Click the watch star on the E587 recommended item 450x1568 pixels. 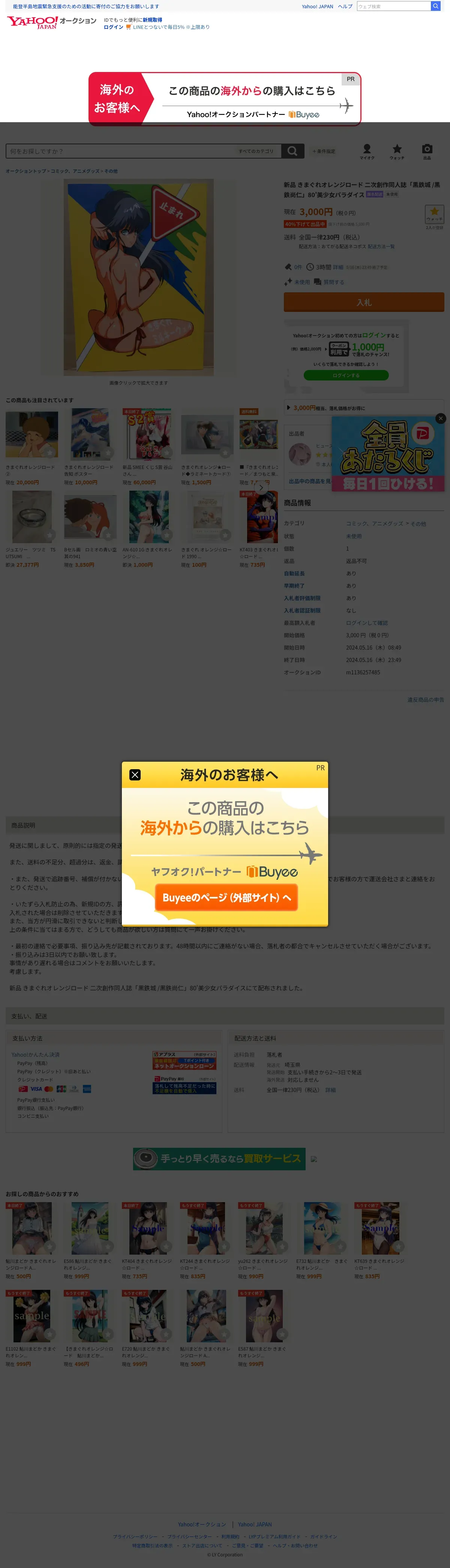coord(282,1334)
